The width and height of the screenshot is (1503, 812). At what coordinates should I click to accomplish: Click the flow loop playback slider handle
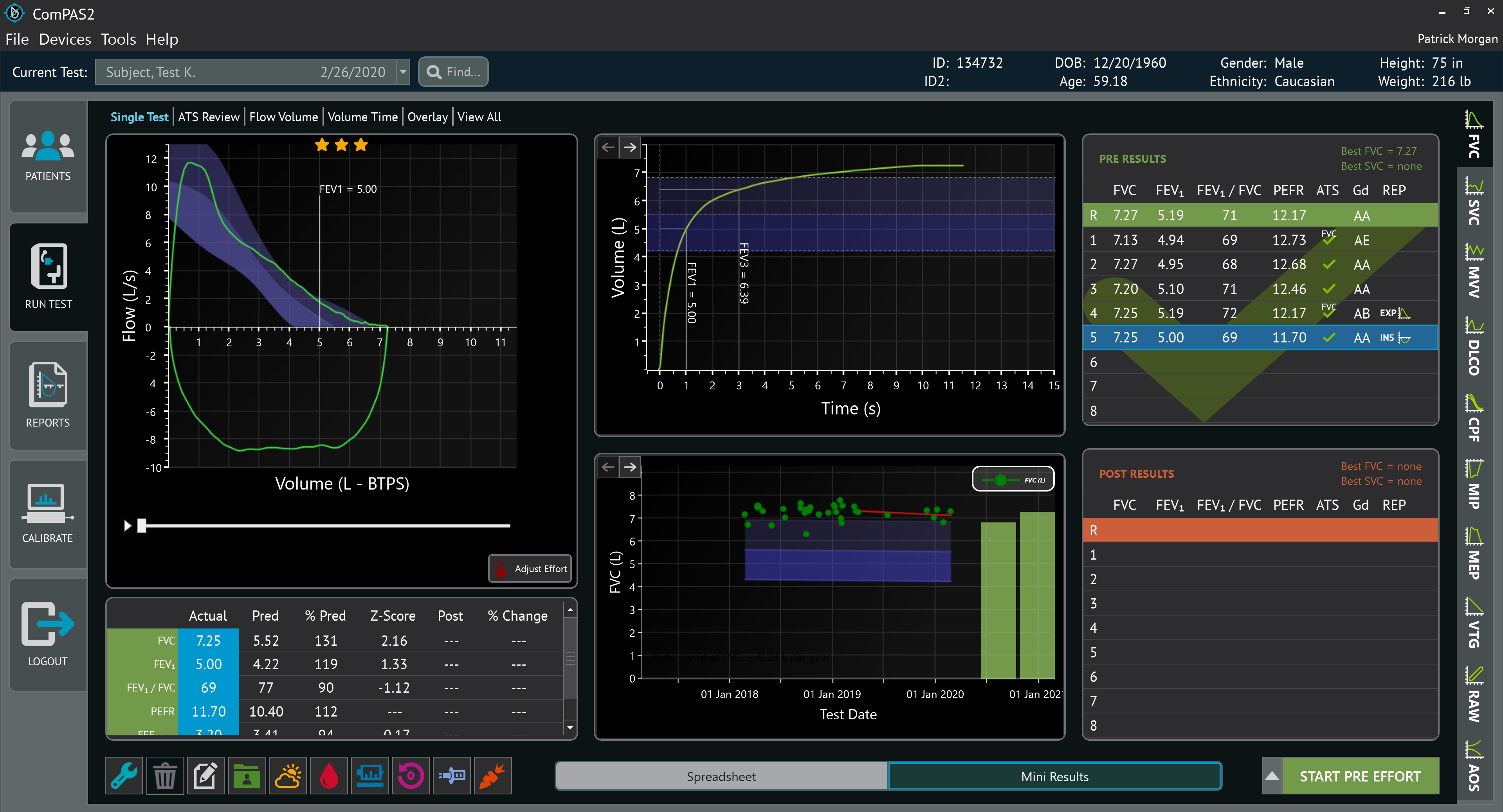pyautogui.click(x=142, y=526)
